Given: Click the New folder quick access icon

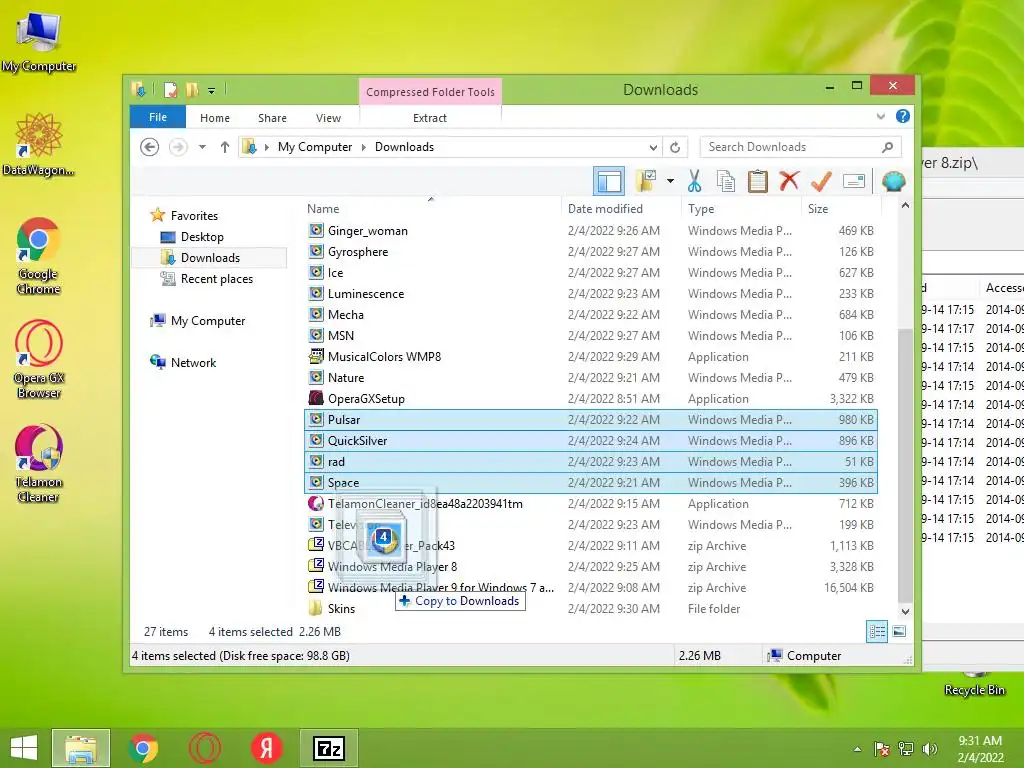Looking at the screenshot, I should point(192,89).
